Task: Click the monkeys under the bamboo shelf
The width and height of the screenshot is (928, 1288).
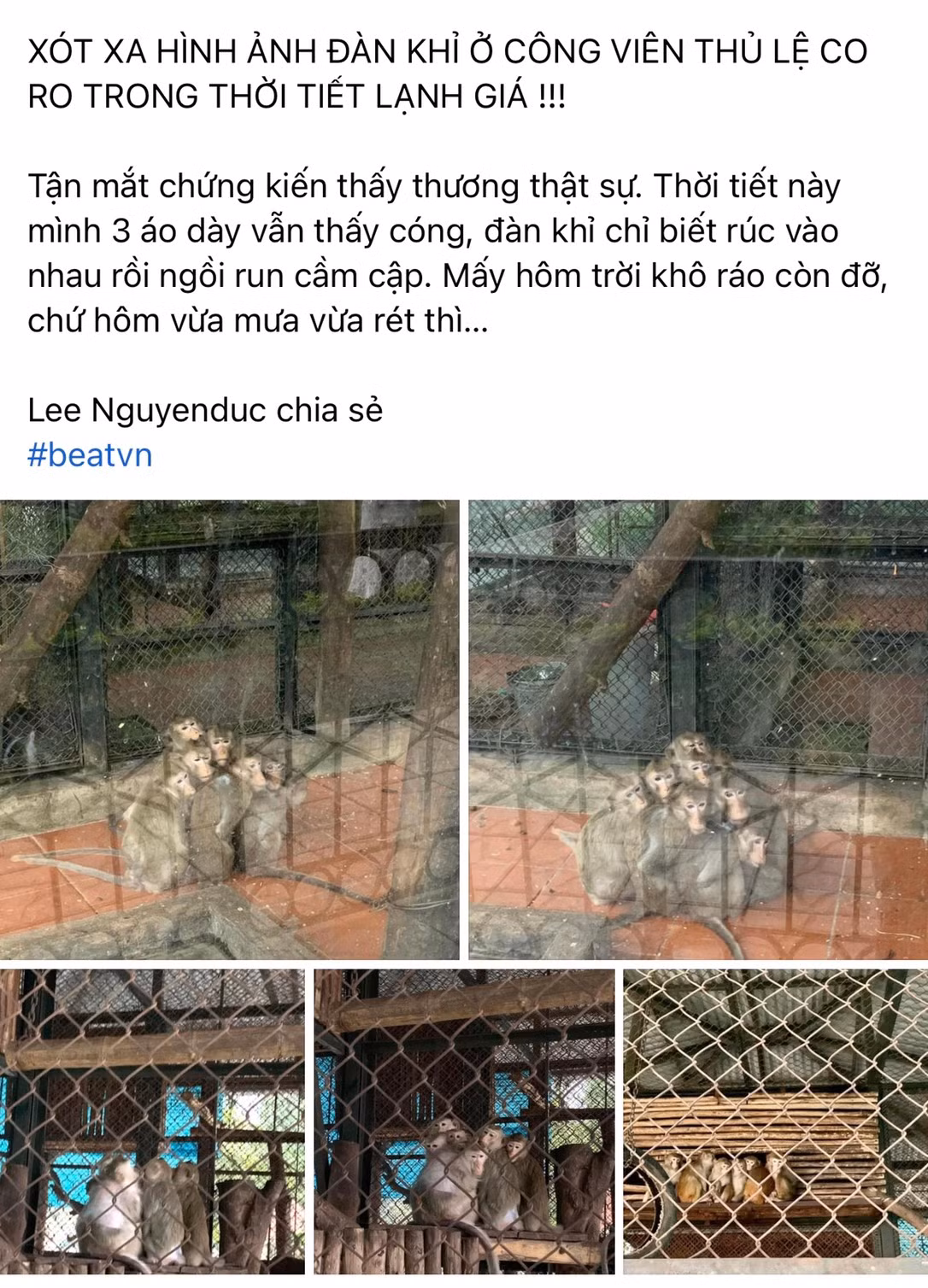Action: pyautogui.click(x=726, y=1177)
